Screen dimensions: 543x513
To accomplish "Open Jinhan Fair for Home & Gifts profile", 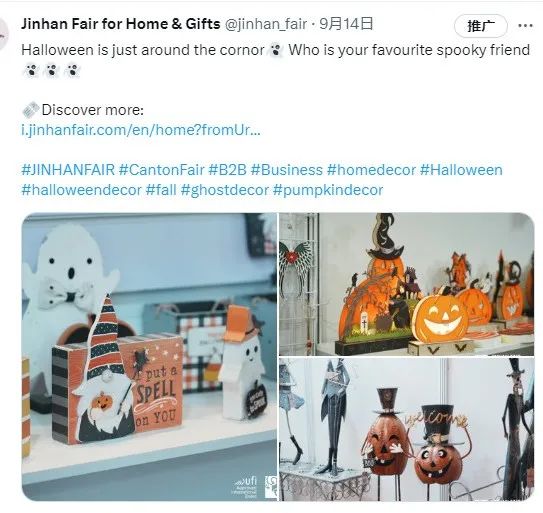I will 121,24.
